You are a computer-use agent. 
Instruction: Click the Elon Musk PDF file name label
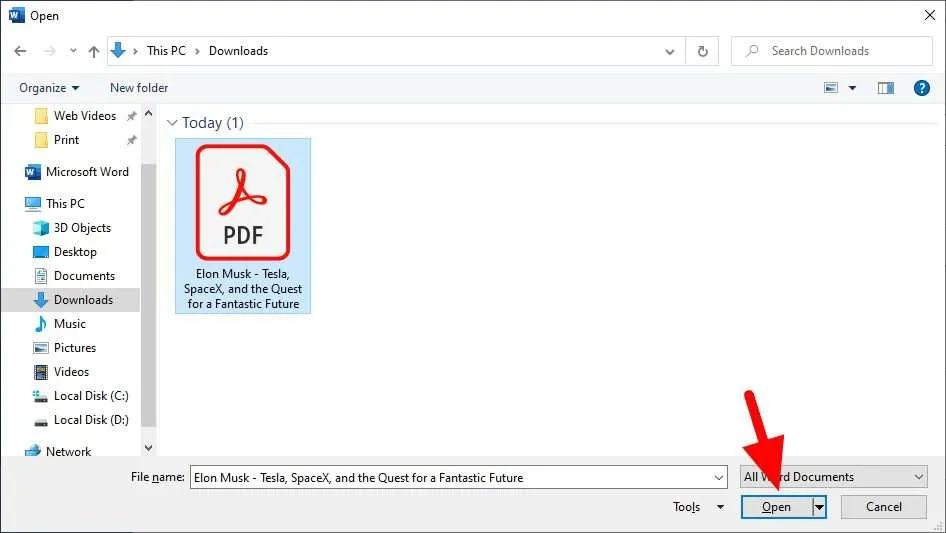pos(243,289)
